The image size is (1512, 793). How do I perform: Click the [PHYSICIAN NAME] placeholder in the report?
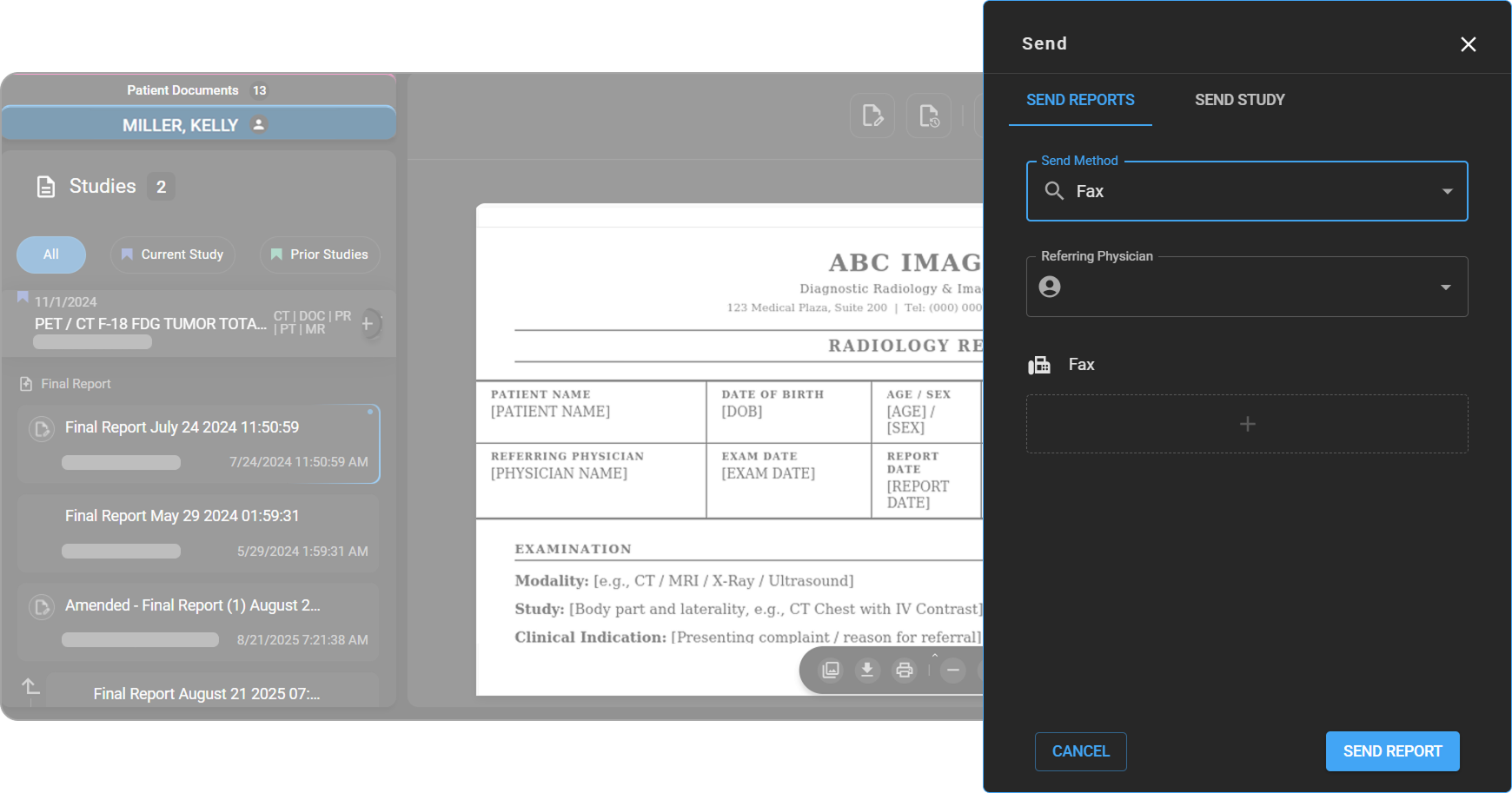[x=559, y=473]
